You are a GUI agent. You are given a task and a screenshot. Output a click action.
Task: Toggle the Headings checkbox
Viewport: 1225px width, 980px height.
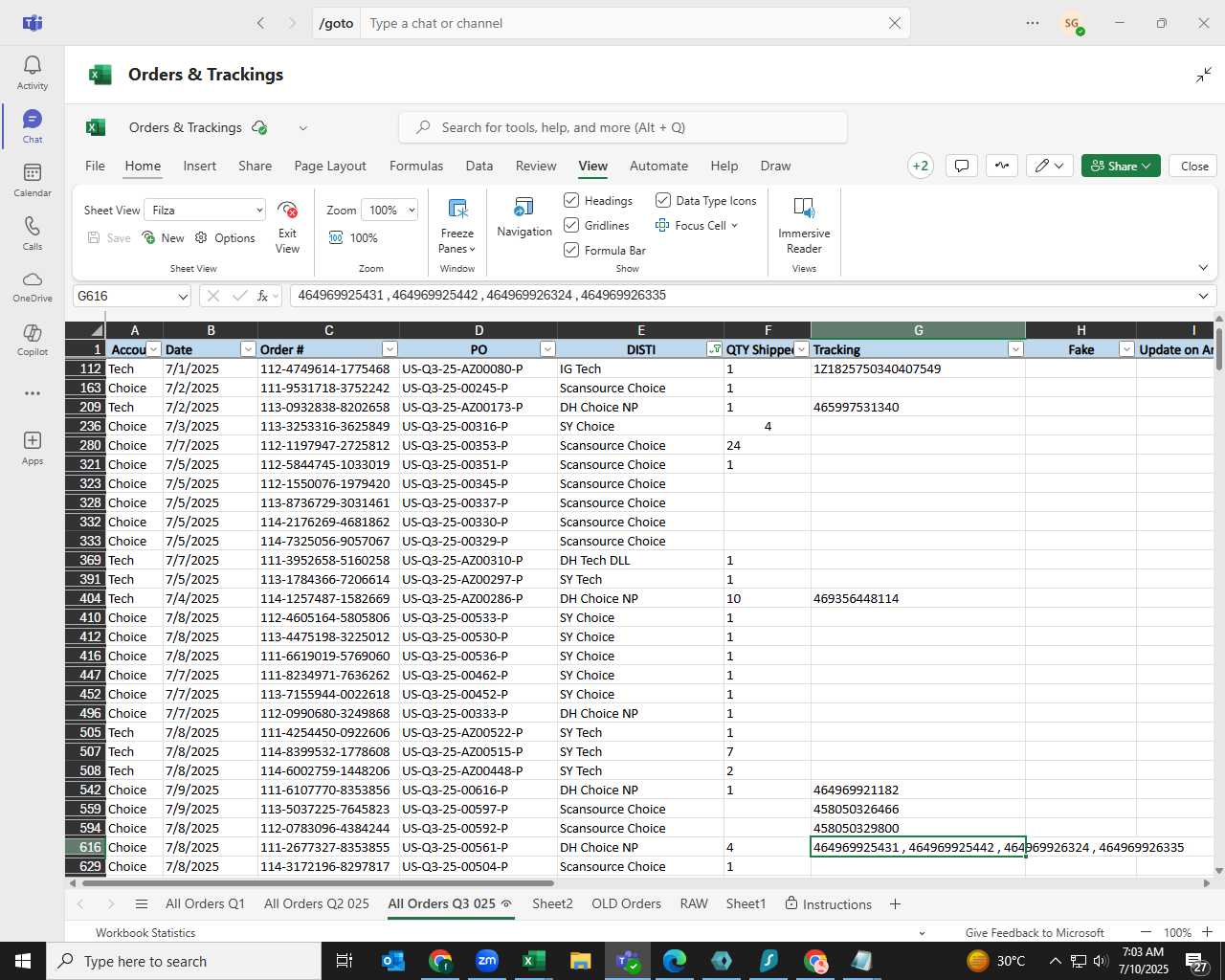(571, 200)
